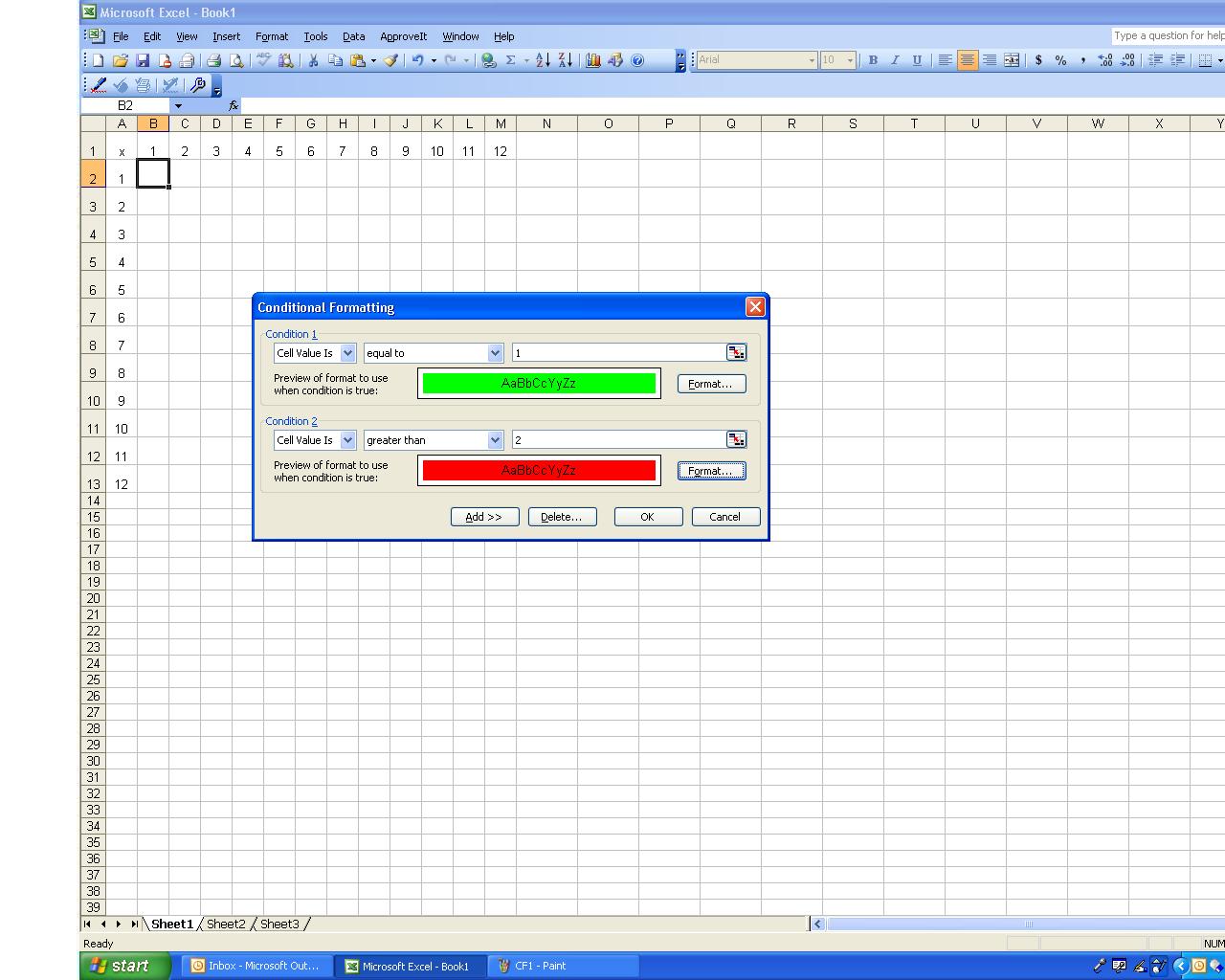Click Increase Indent icon
The width and height of the screenshot is (1225, 980).
(1178, 60)
